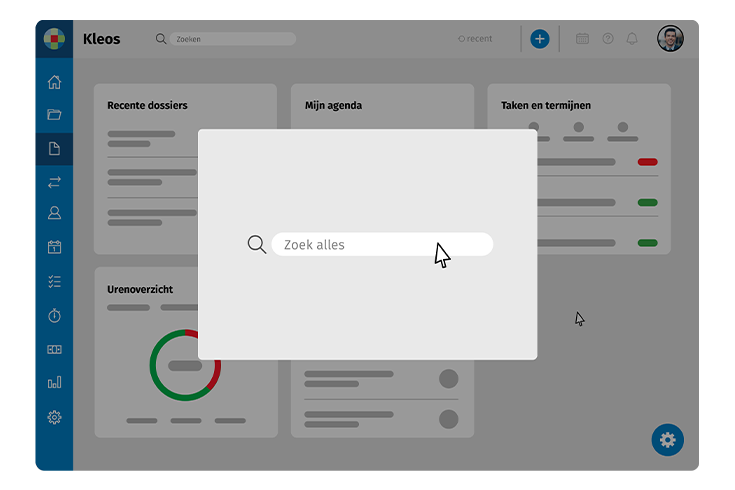Open the user profile avatar menu
The width and height of the screenshot is (735, 490).
point(670,39)
